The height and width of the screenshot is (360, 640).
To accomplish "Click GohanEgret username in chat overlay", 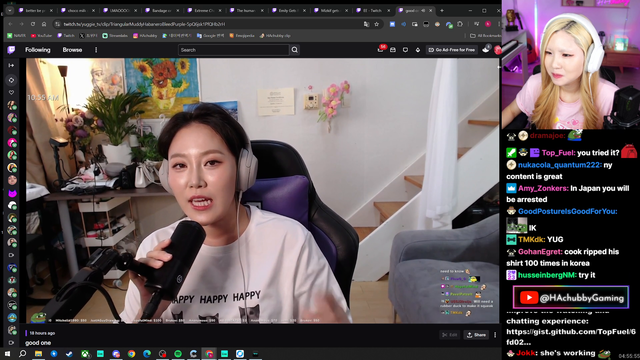I will 540,252.
